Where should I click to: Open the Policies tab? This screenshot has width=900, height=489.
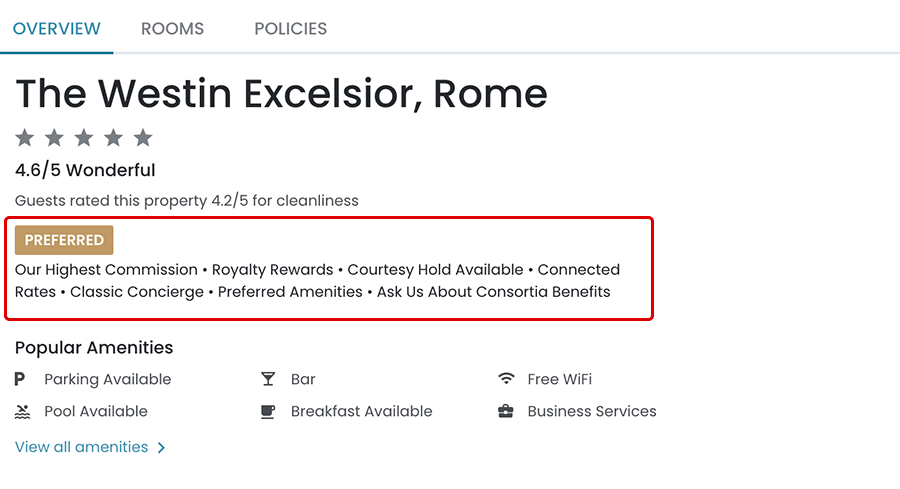tap(290, 29)
